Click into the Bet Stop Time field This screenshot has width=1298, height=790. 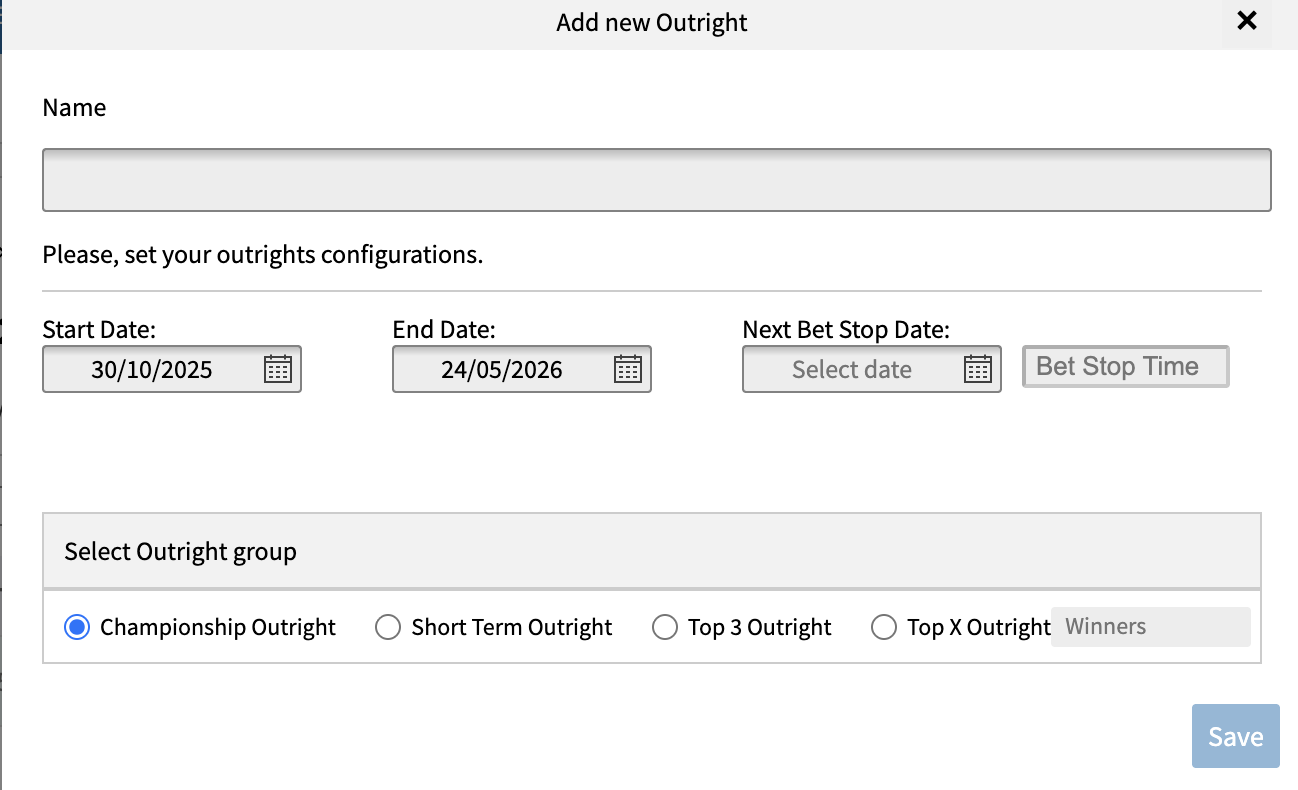[1125, 367]
